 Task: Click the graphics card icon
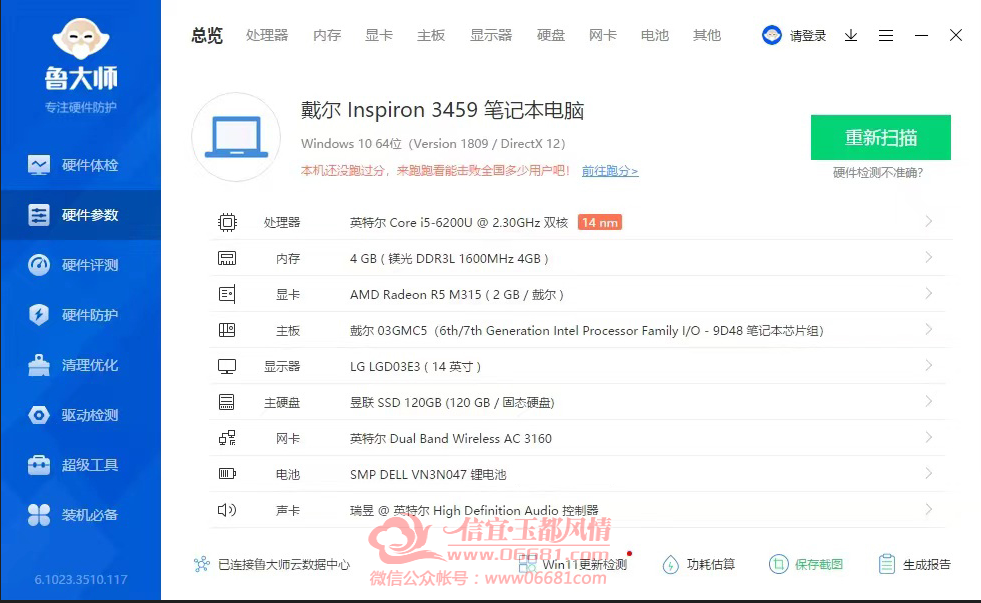click(x=227, y=294)
